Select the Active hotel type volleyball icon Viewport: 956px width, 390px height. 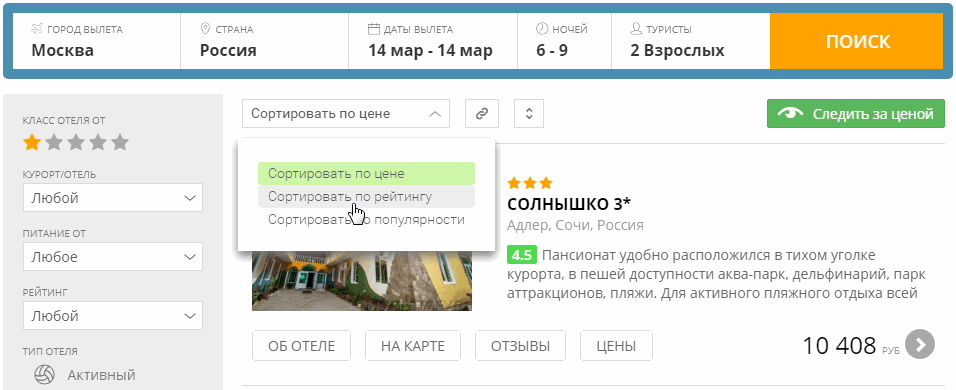[x=45, y=375]
